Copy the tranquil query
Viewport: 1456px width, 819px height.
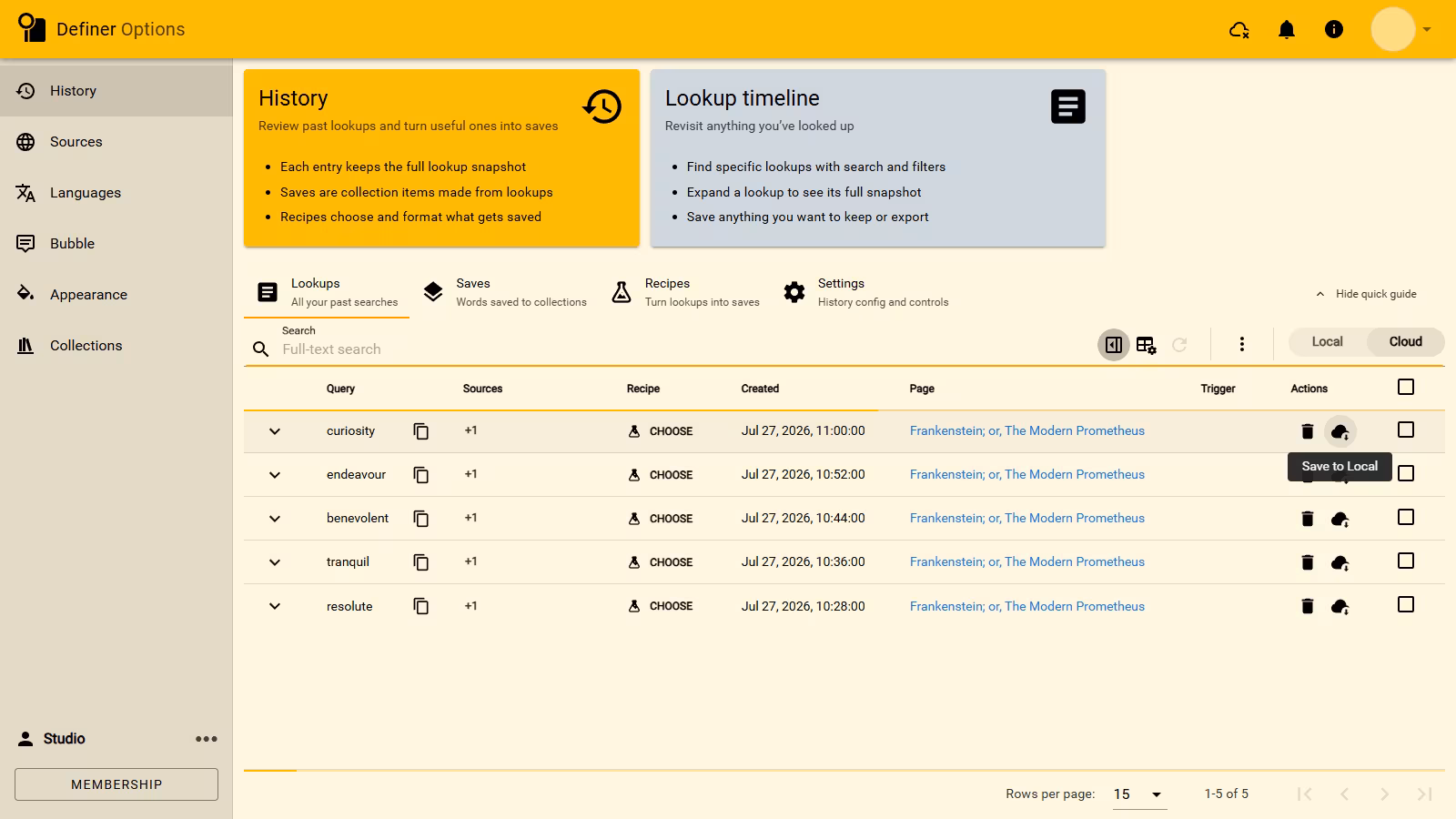click(420, 562)
